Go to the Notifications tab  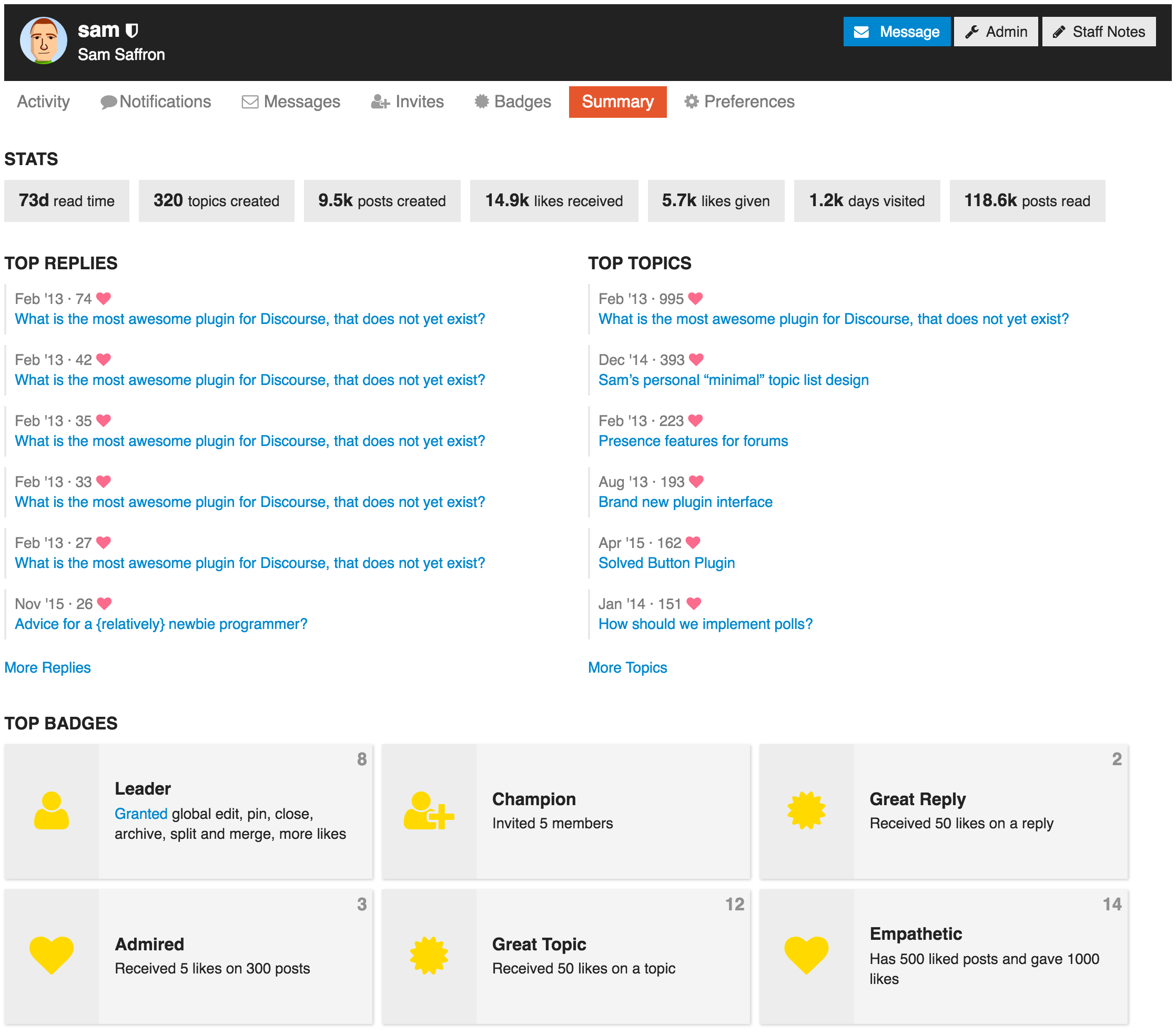click(156, 102)
